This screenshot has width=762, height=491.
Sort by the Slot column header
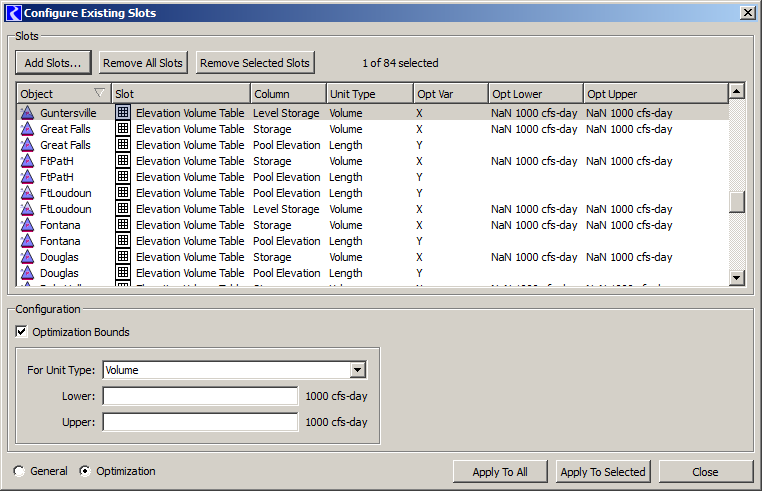181,93
